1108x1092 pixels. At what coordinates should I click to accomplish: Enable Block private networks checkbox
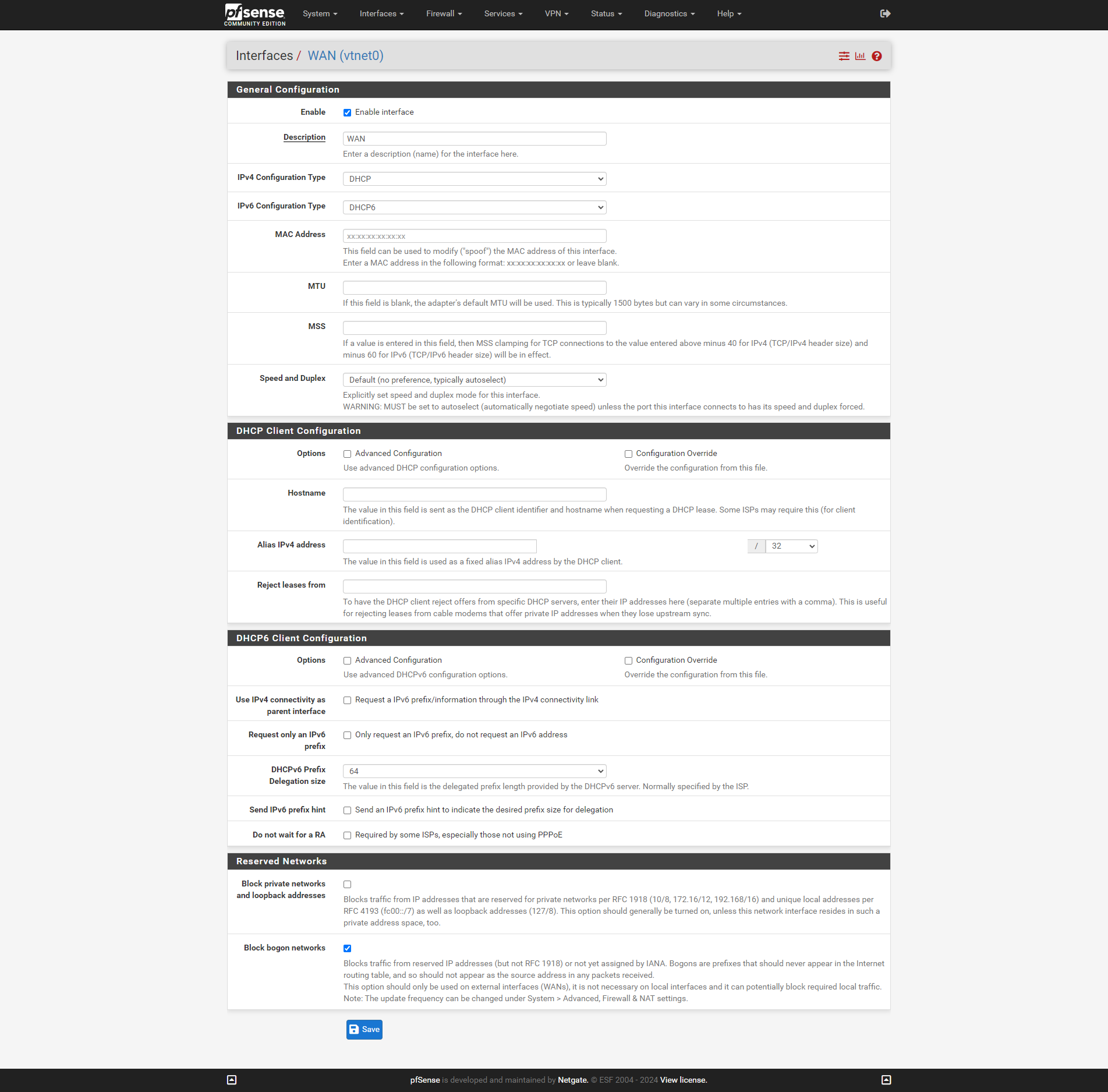347,884
